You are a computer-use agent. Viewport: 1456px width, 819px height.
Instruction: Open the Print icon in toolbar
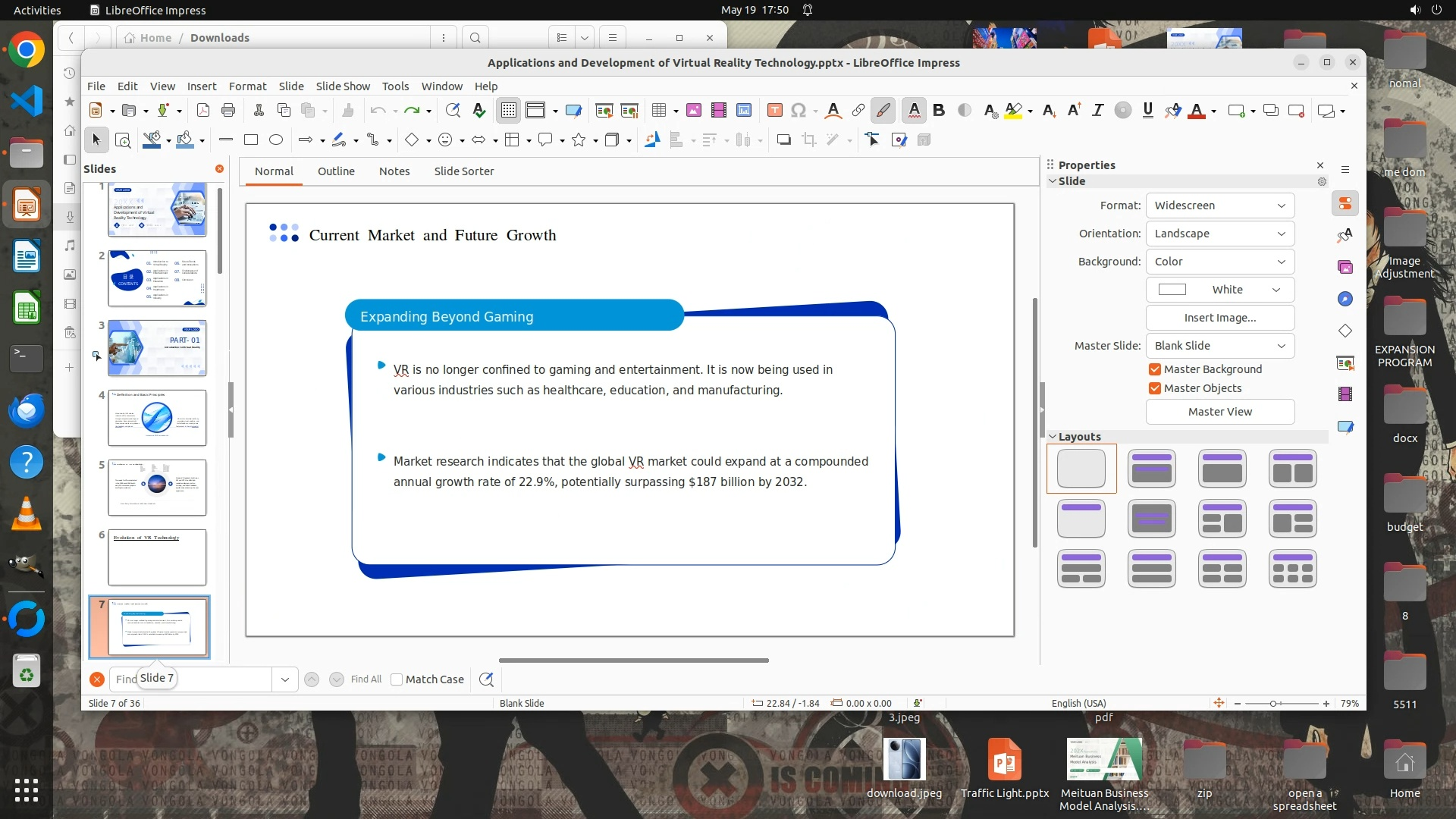point(228,111)
